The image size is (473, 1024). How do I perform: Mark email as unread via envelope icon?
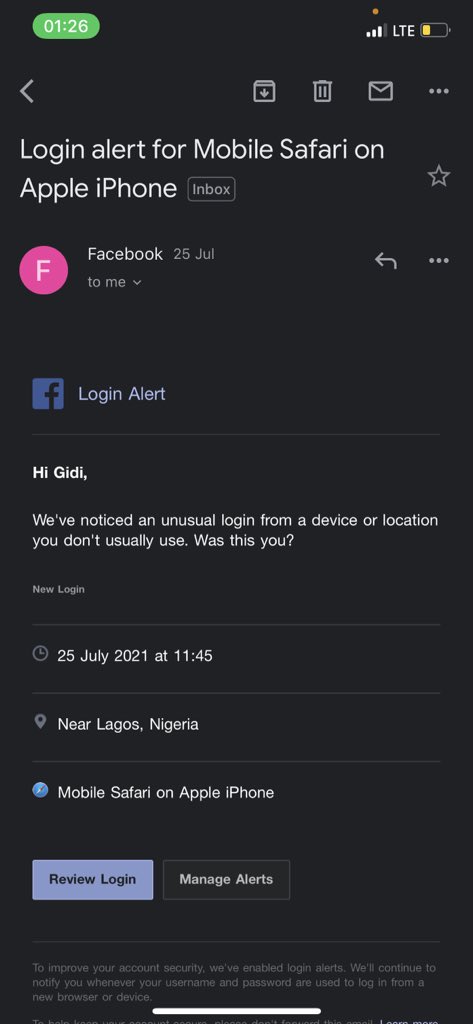[x=381, y=91]
